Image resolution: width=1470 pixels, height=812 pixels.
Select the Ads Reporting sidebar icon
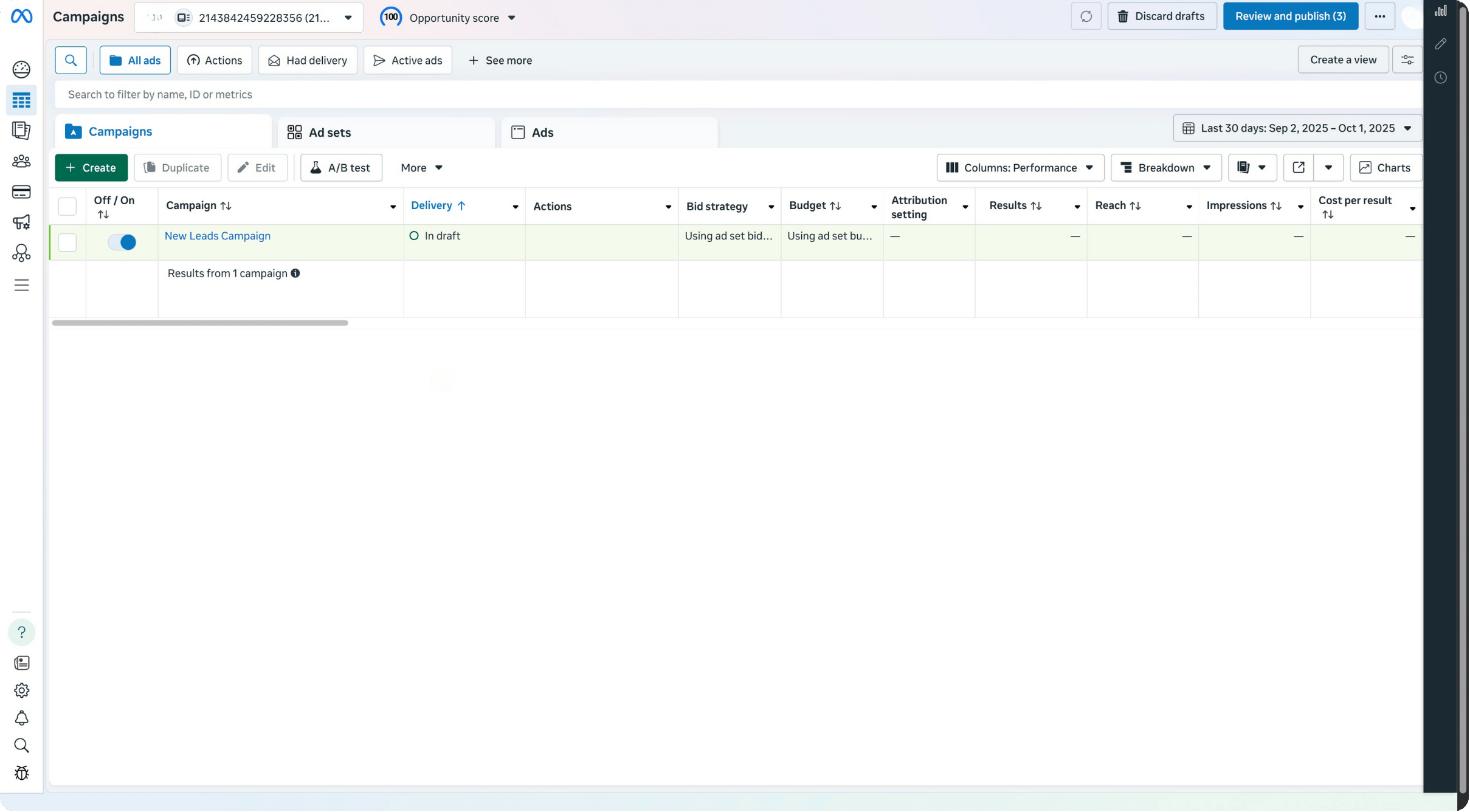(21, 130)
